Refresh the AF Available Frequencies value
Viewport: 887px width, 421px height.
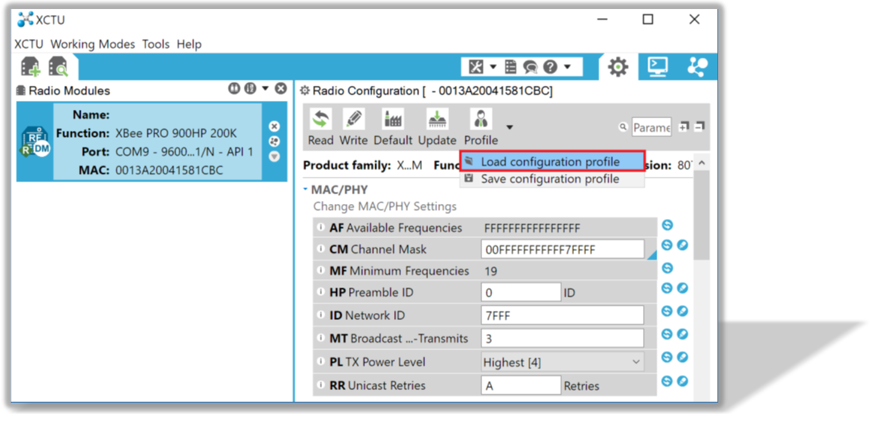tap(667, 225)
